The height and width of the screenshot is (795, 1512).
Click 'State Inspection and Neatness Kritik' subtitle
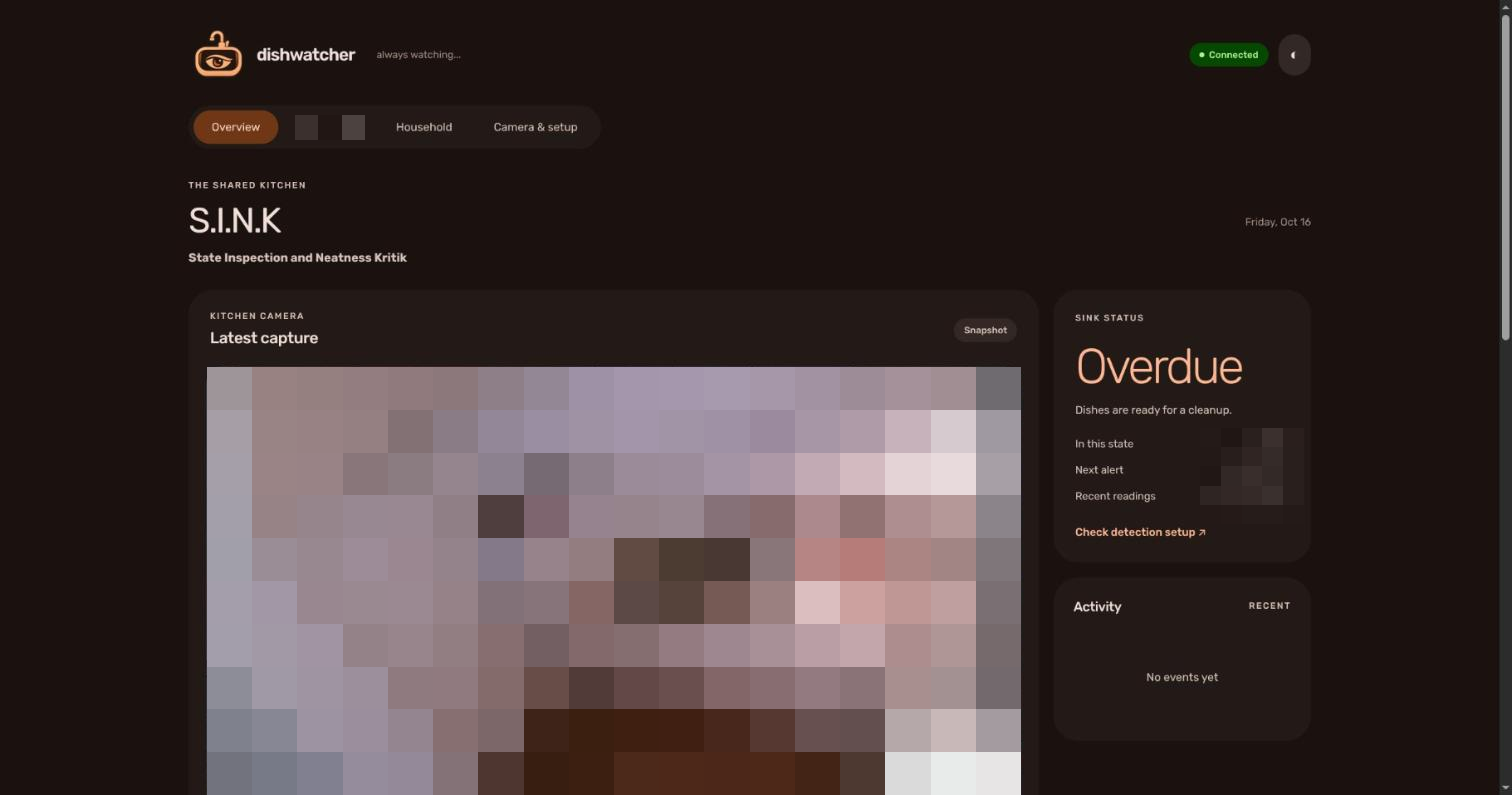tap(297, 258)
